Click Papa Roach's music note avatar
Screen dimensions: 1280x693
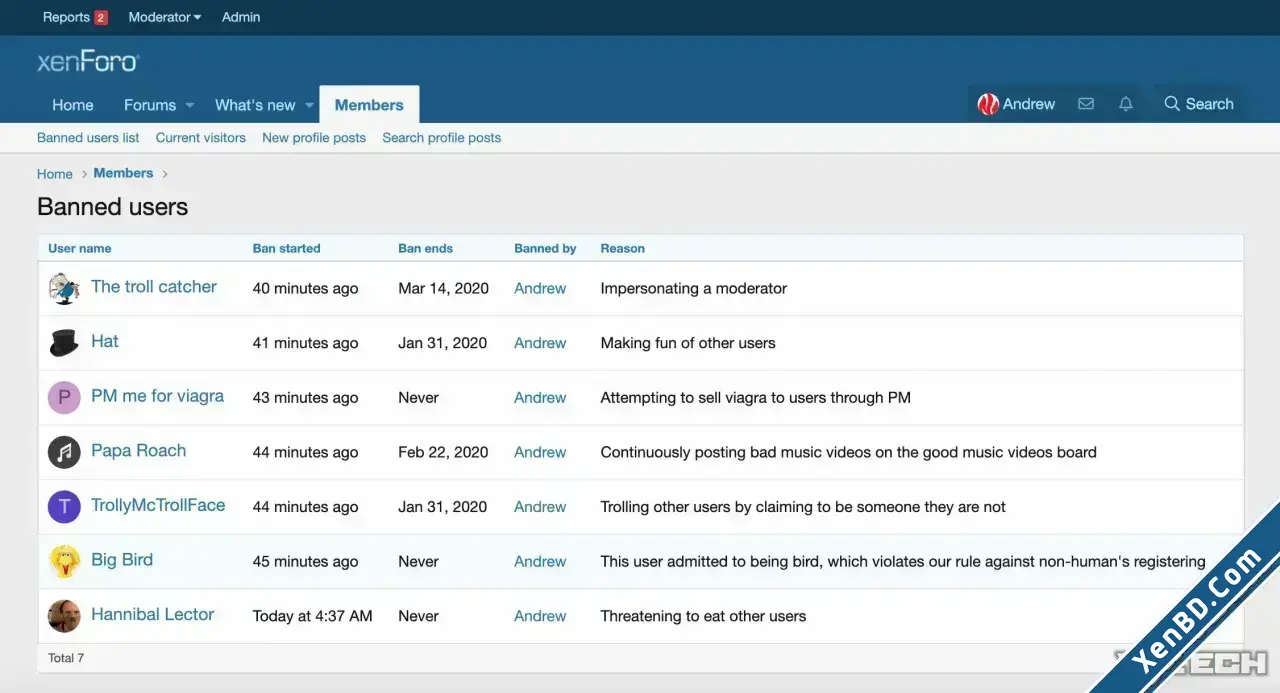point(64,452)
